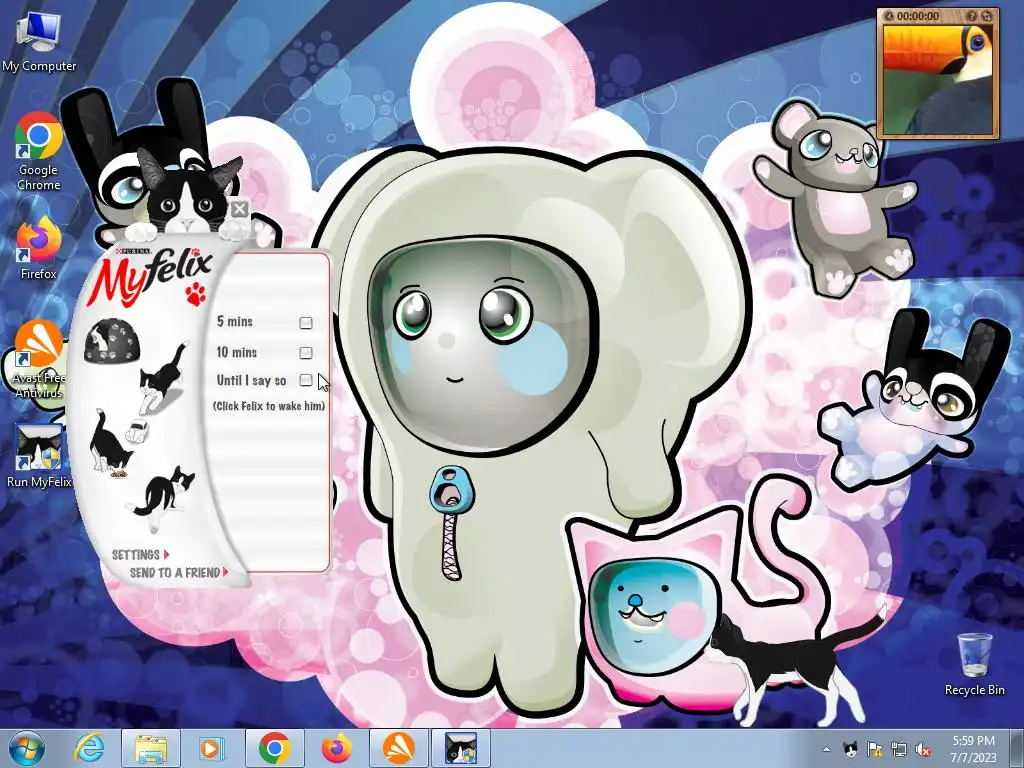Switch to Firefox on the taskbar

pyautogui.click(x=336, y=748)
